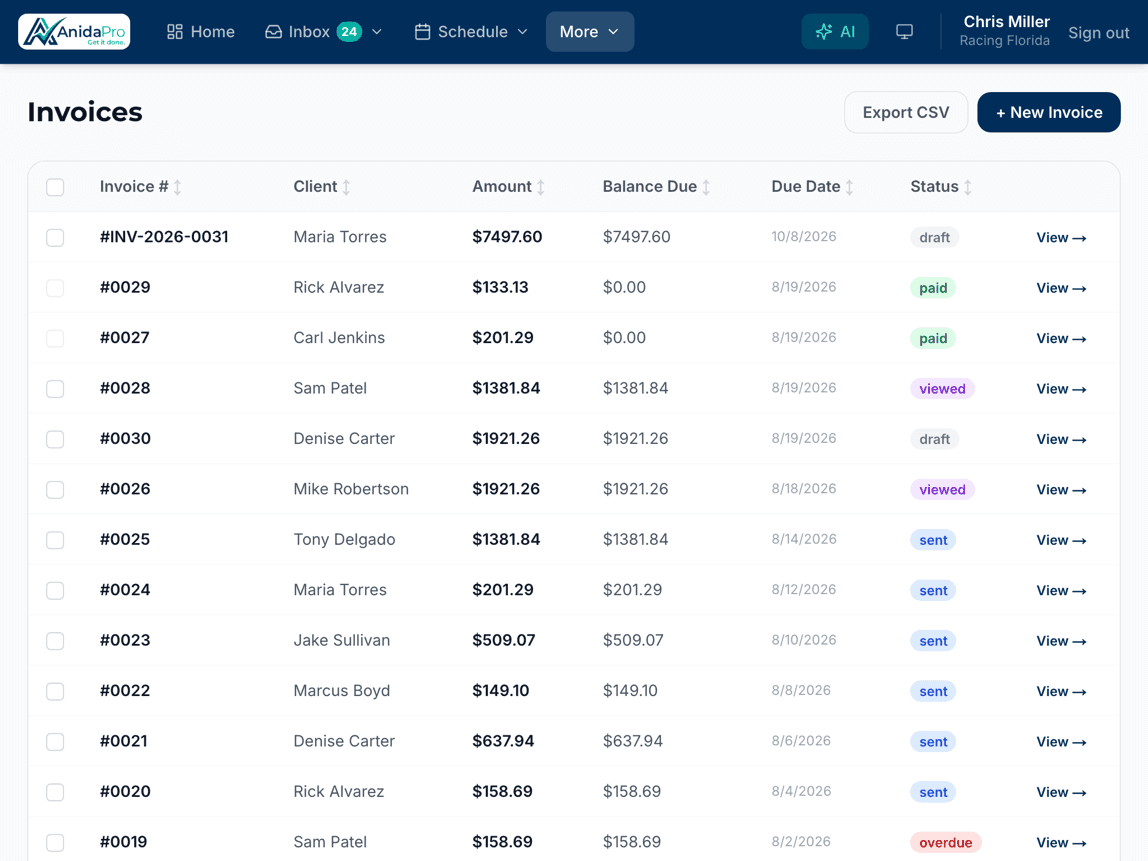
Task: Click amount $637.94 in Amount column
Action: coord(503,742)
